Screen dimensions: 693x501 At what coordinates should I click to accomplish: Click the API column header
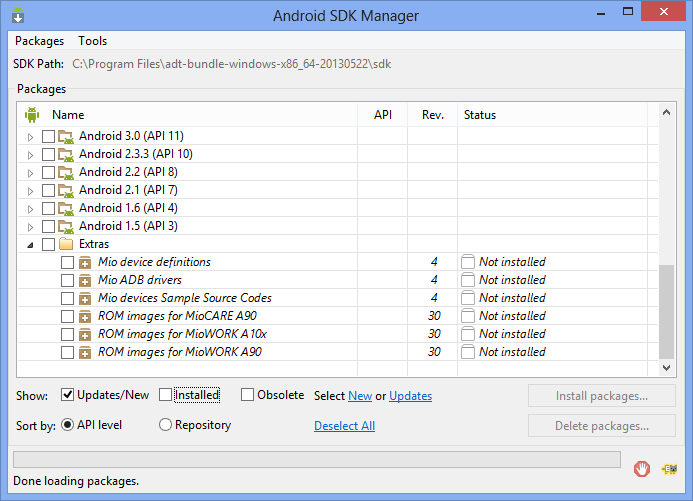382,115
